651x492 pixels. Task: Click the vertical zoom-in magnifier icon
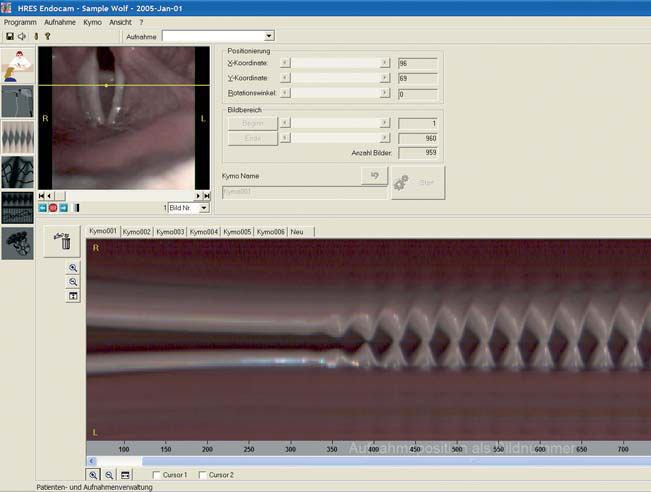(x=73, y=268)
